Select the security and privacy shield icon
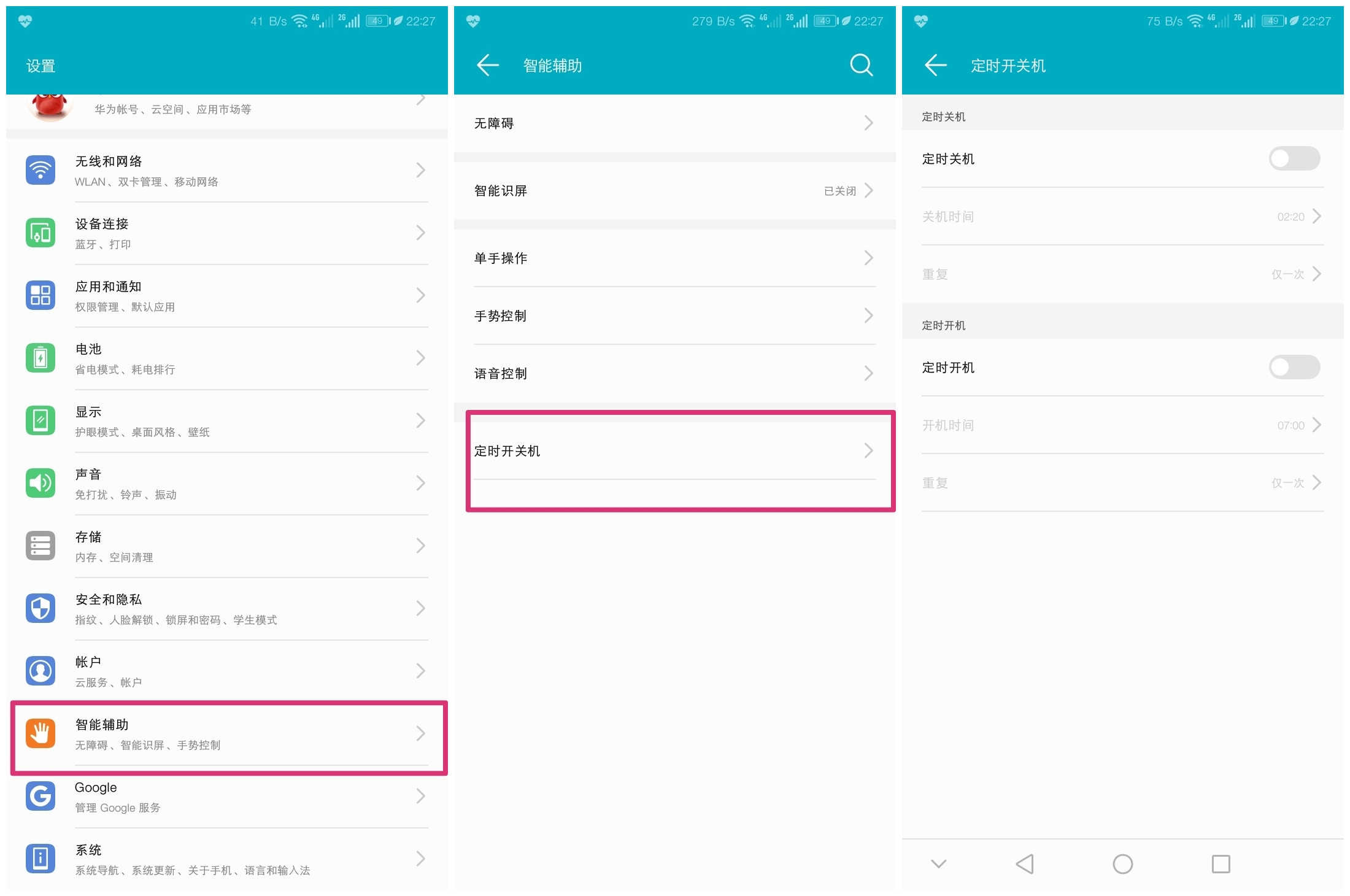This screenshot has width=1350, height=896. coord(40,608)
